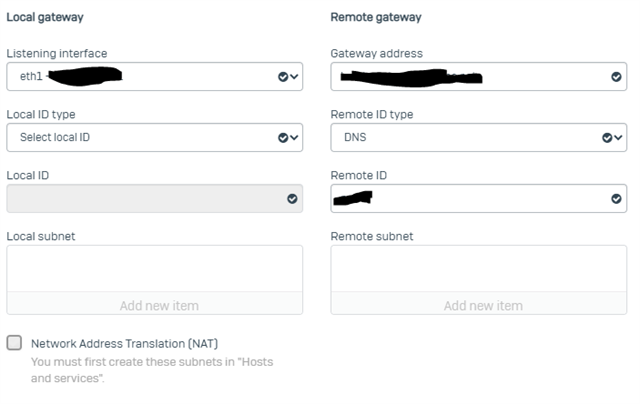Screen dimensions: 640x404
Task: Enable Network Address Translation (NAT) checkbox
Action: [x=14, y=343]
